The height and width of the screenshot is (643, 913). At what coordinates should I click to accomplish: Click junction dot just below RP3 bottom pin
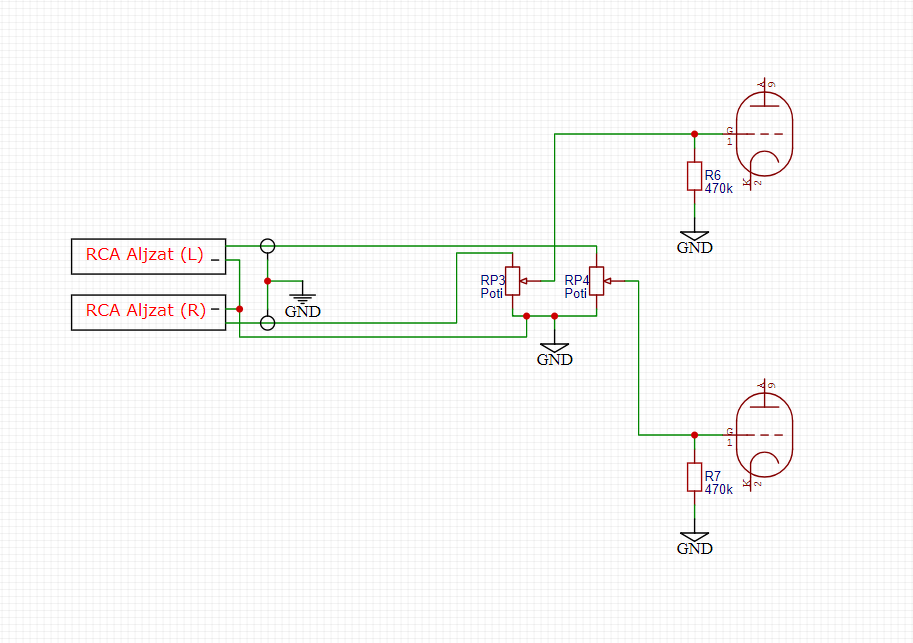526,316
